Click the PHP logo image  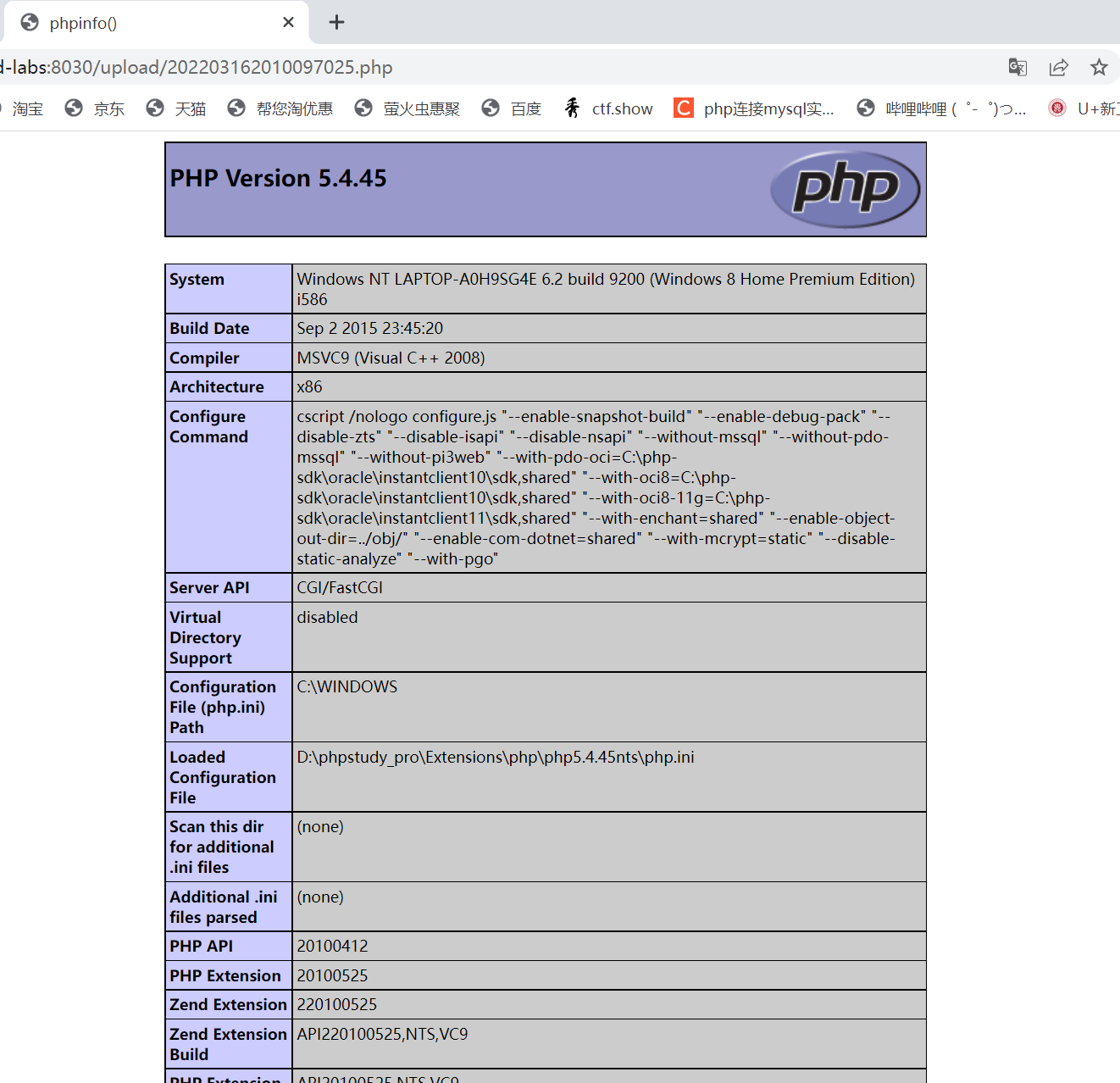point(845,189)
